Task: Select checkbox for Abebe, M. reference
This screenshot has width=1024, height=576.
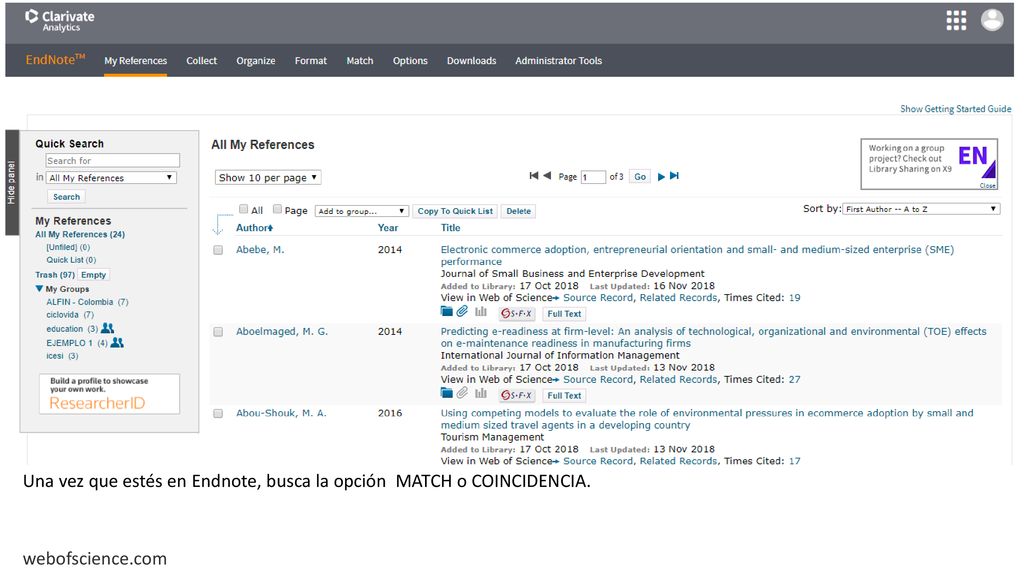Action: 218,250
